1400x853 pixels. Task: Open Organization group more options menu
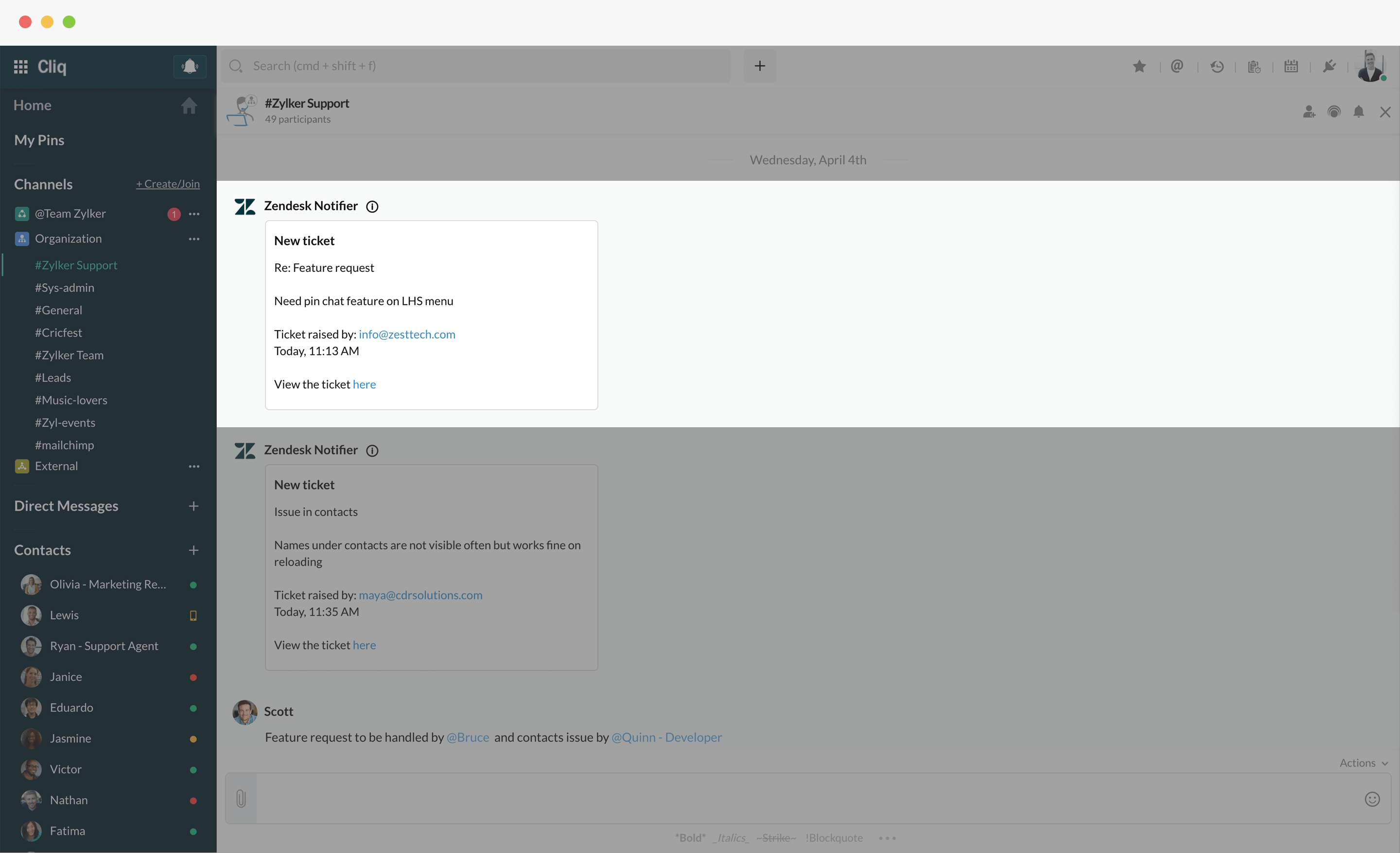click(194, 239)
